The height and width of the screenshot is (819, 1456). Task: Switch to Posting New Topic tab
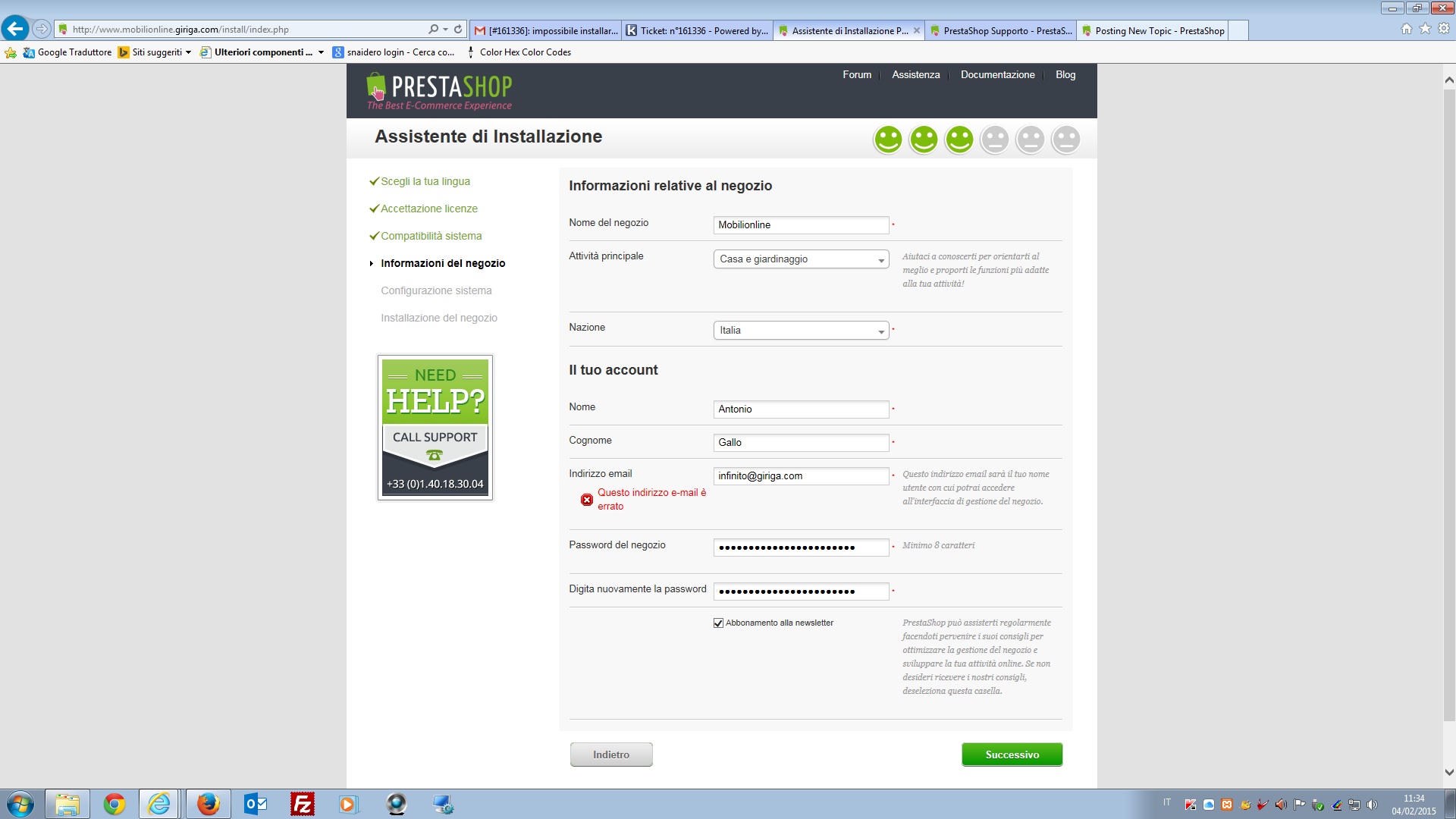click(1153, 31)
